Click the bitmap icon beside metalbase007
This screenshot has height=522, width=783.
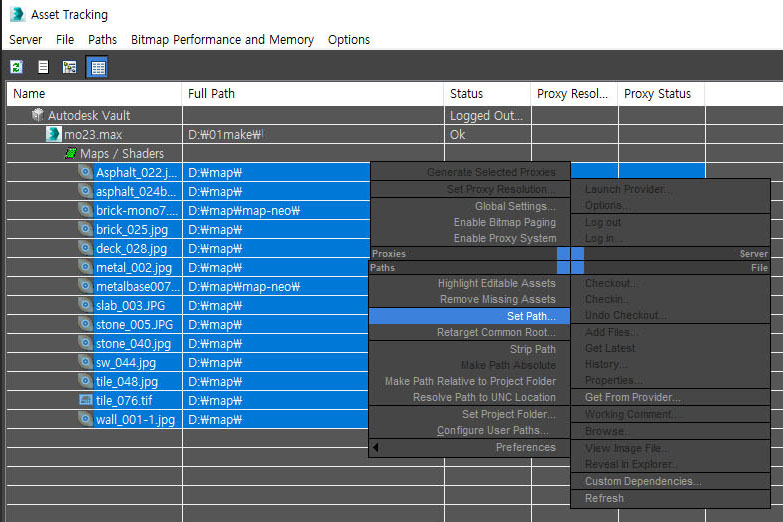(86, 286)
